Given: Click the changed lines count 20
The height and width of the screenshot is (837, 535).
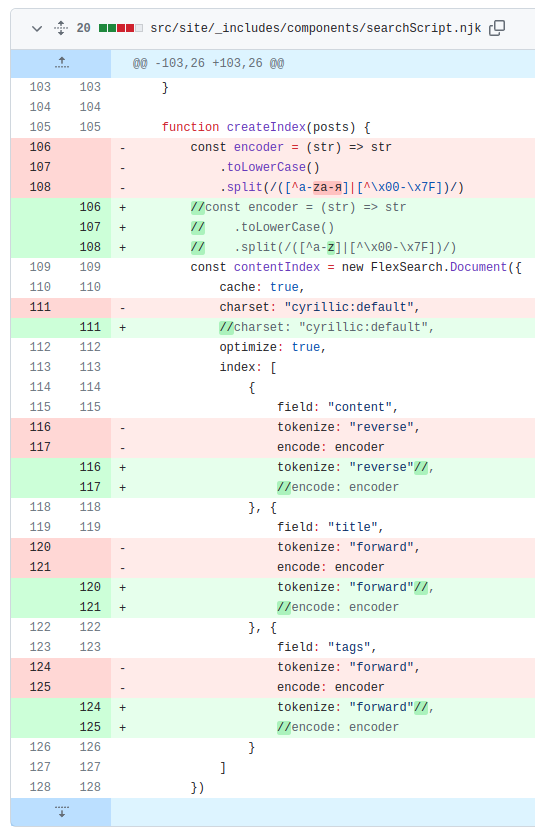Looking at the screenshot, I should pos(83,28).
